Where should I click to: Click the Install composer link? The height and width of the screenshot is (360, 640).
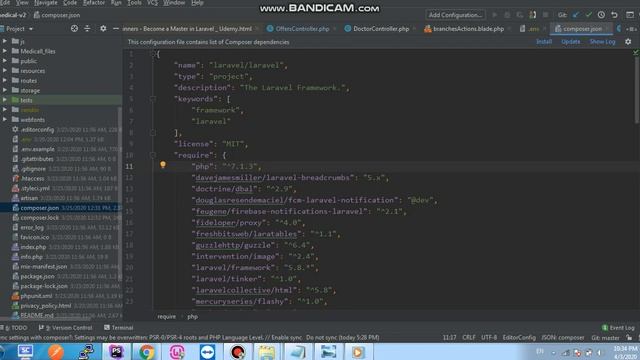pyautogui.click(x=544, y=42)
